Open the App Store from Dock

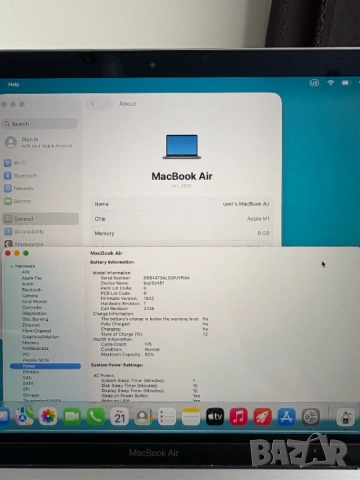click(x=287, y=416)
